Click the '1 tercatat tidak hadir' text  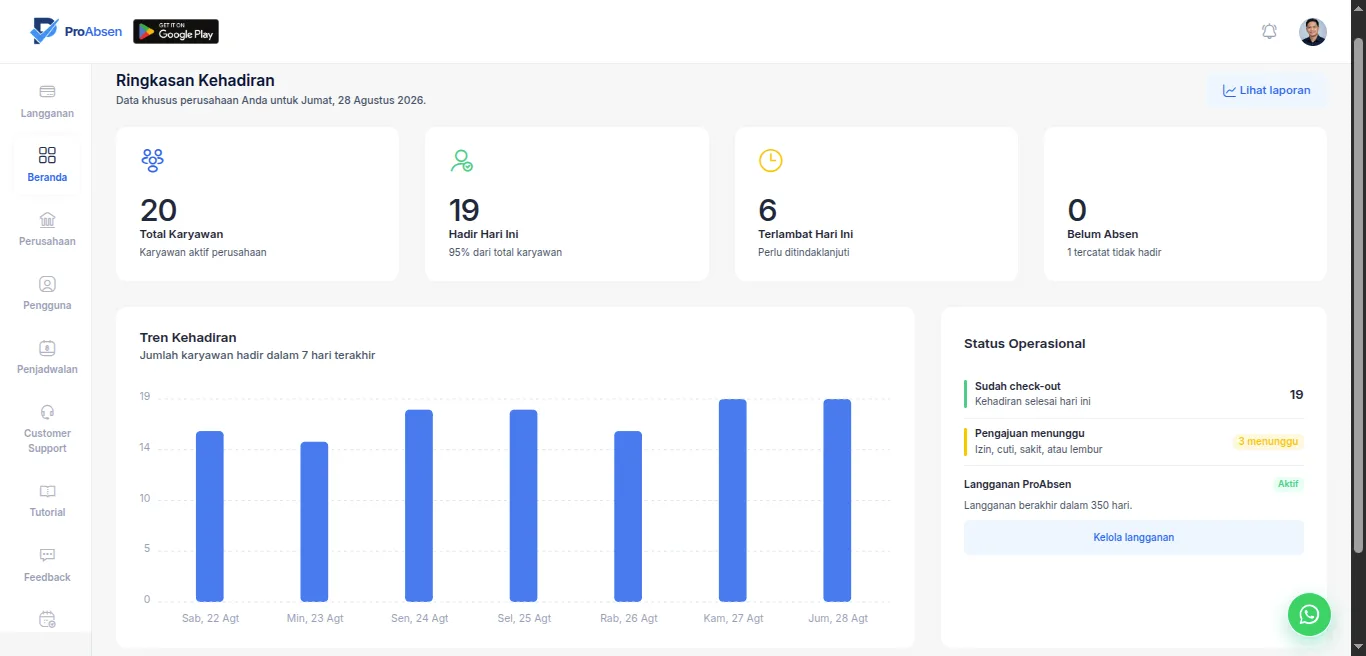click(1114, 252)
